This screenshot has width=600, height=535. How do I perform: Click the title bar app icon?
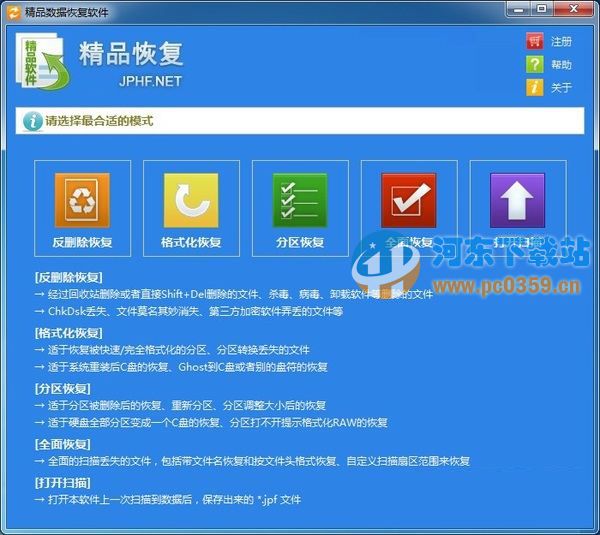pyautogui.click(x=14, y=12)
